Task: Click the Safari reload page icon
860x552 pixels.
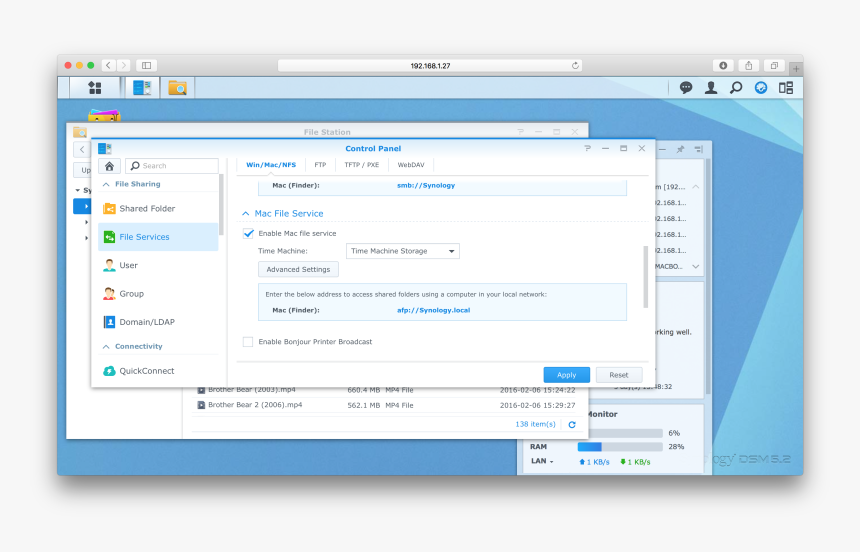Action: 575,65
